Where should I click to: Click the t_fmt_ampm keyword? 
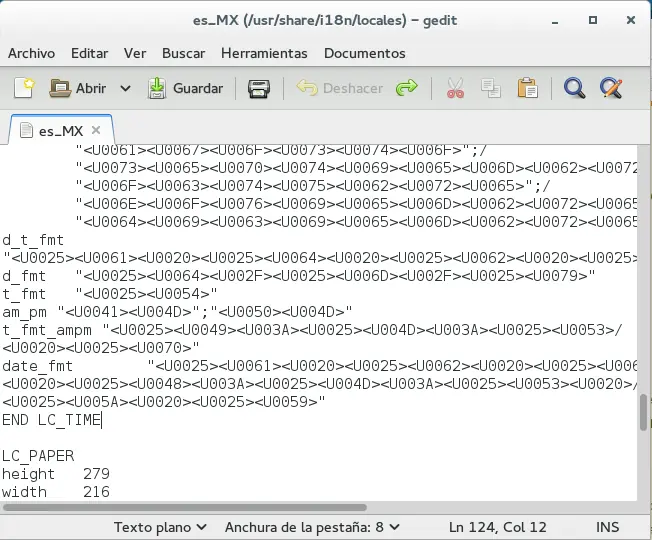[47, 330]
